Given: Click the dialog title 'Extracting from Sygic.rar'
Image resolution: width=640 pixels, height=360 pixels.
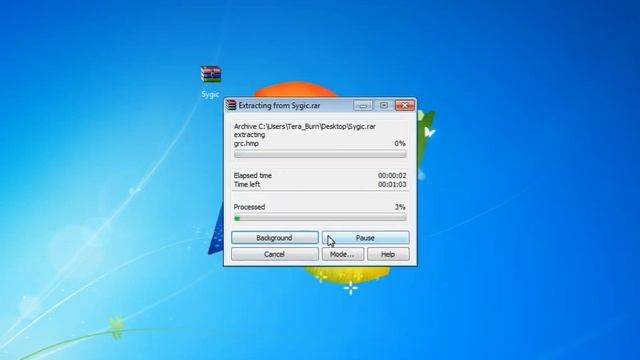Looking at the screenshot, I should [279, 106].
